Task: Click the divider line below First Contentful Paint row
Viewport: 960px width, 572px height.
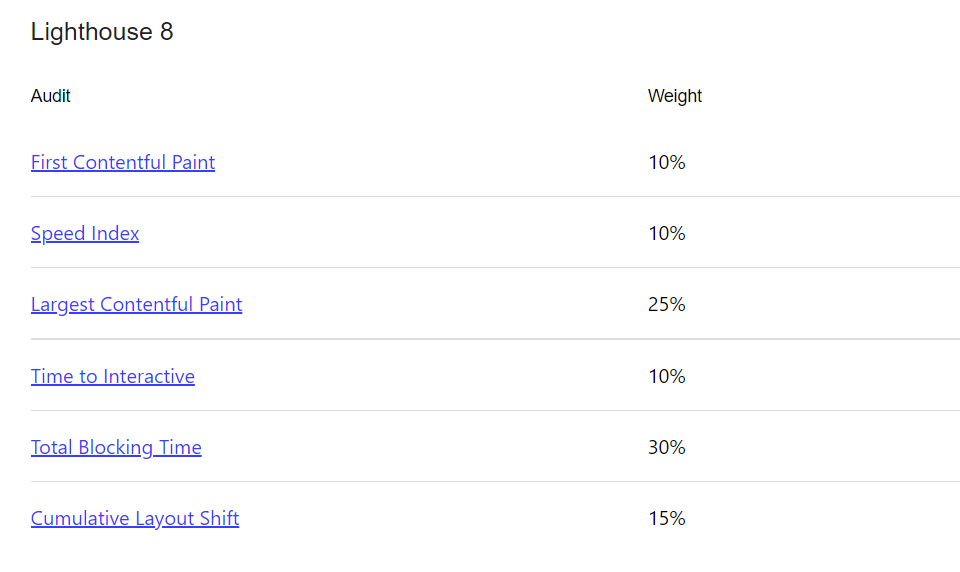Action: click(x=495, y=197)
